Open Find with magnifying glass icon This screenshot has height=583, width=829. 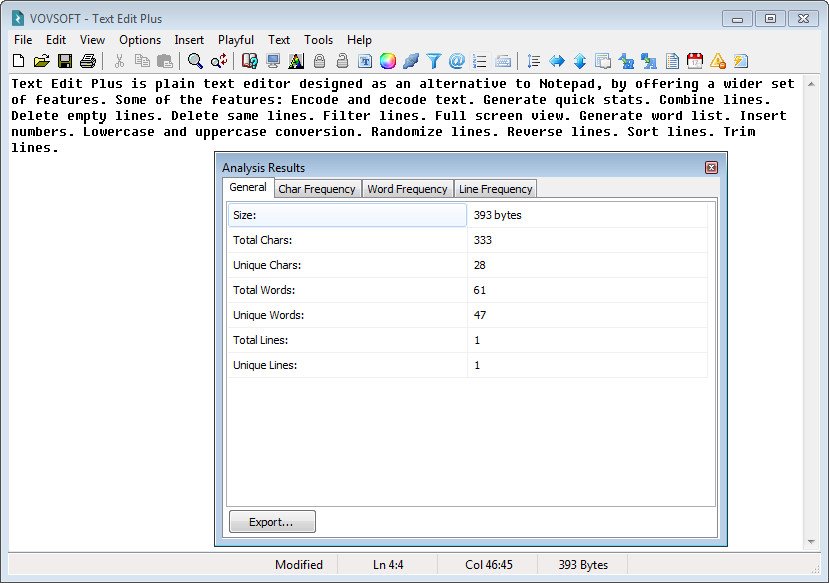(x=195, y=61)
